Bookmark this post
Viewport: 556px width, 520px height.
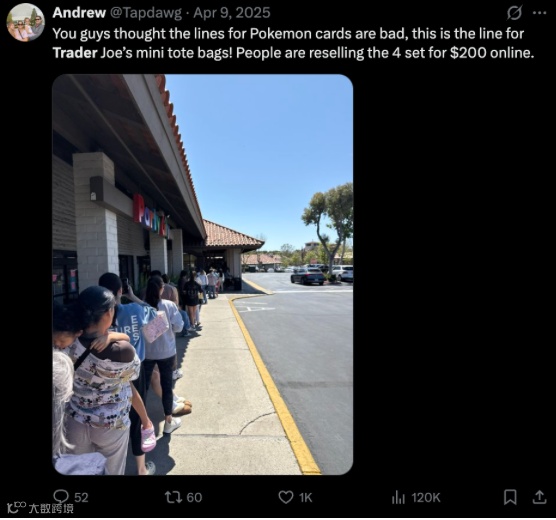click(x=510, y=497)
